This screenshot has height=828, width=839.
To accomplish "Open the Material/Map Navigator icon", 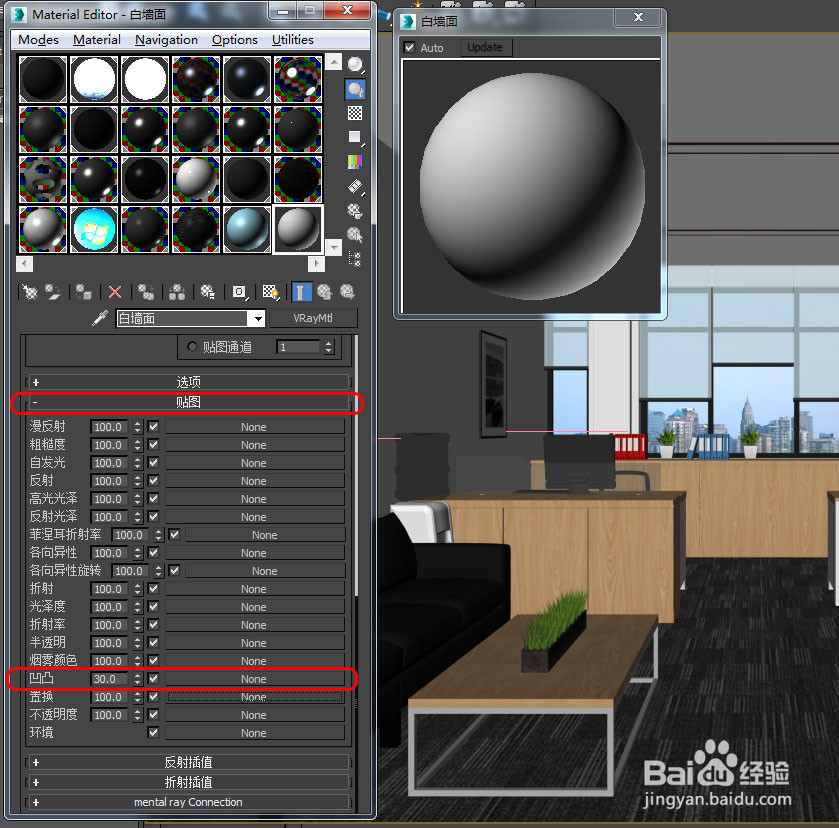I will [355, 259].
